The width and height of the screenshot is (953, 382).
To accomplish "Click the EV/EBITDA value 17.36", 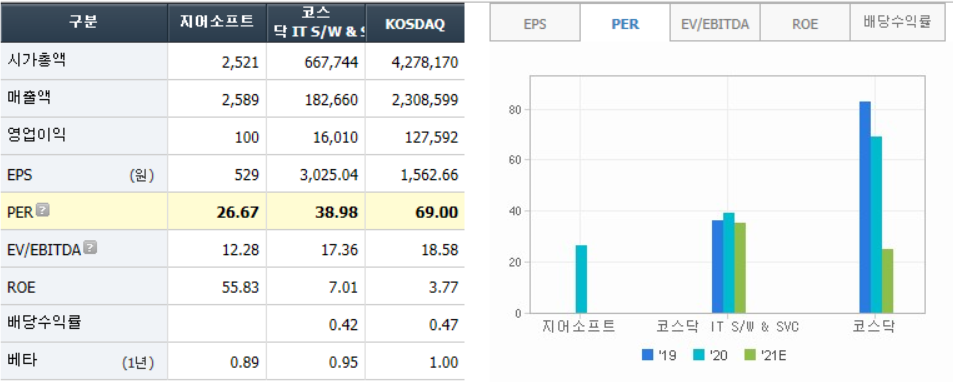I will pos(341,250).
